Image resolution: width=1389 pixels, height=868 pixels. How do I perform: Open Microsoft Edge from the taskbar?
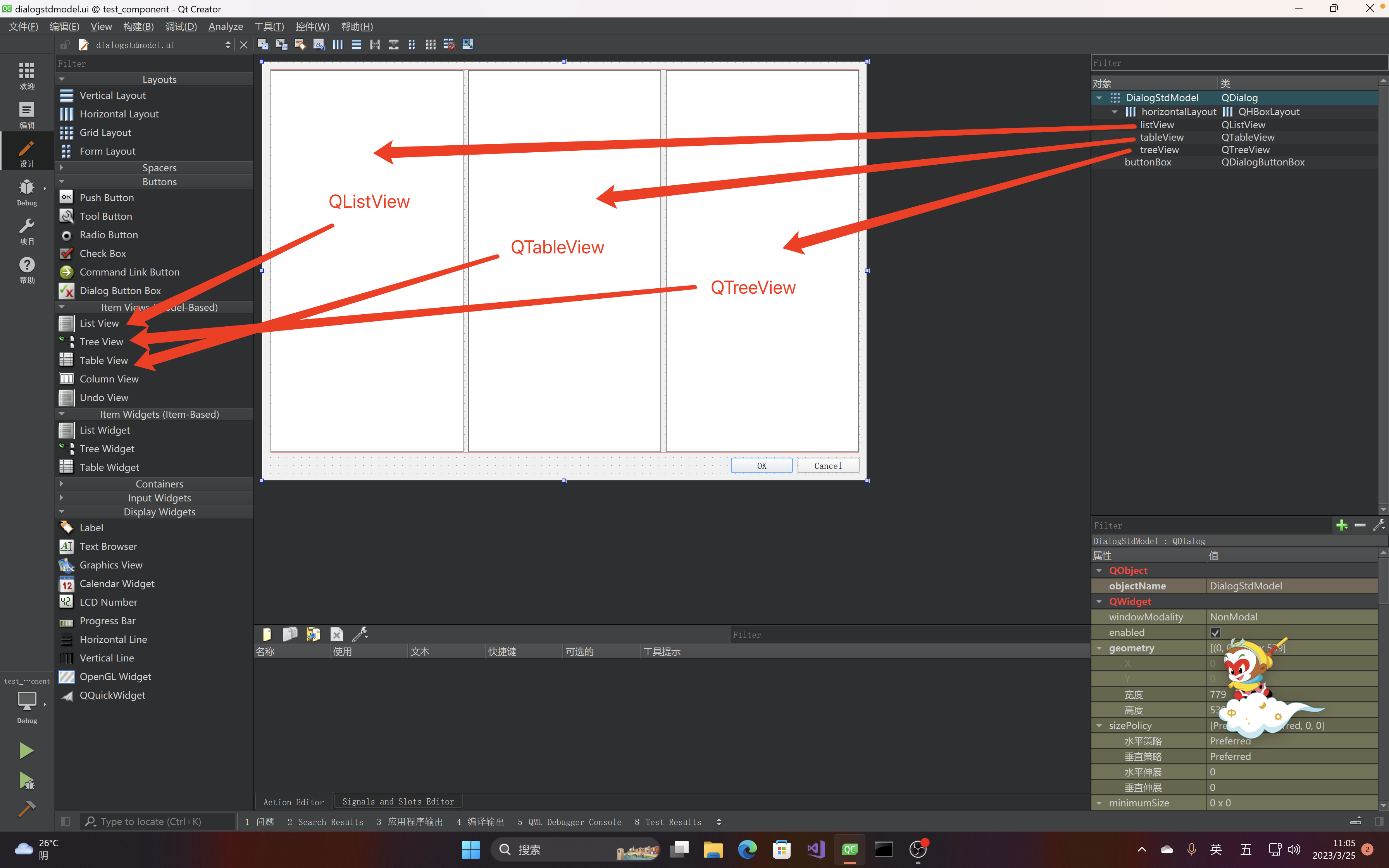coord(747,849)
